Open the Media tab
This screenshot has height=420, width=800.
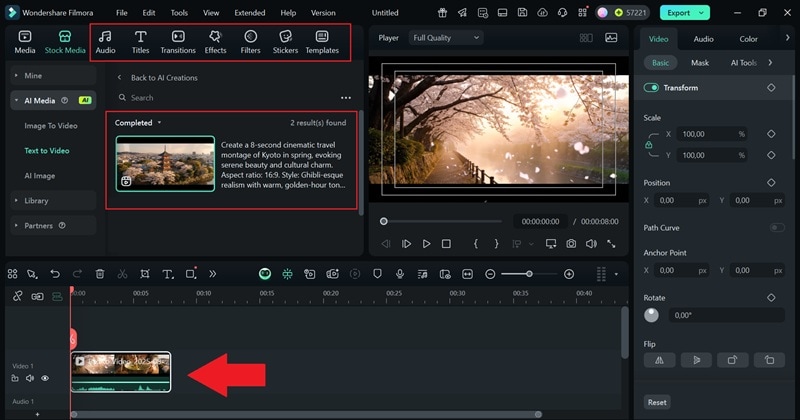(x=24, y=42)
